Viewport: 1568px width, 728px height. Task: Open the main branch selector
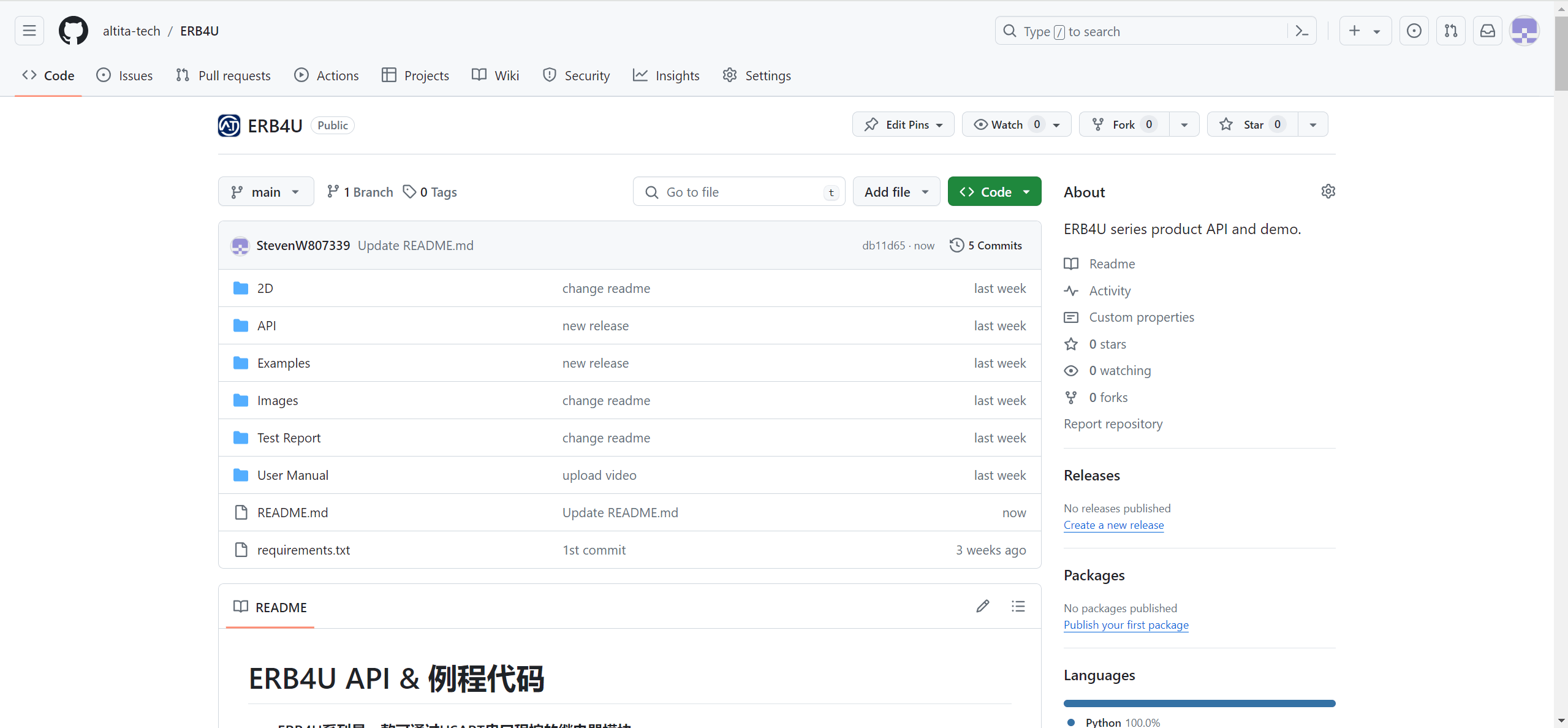click(266, 192)
